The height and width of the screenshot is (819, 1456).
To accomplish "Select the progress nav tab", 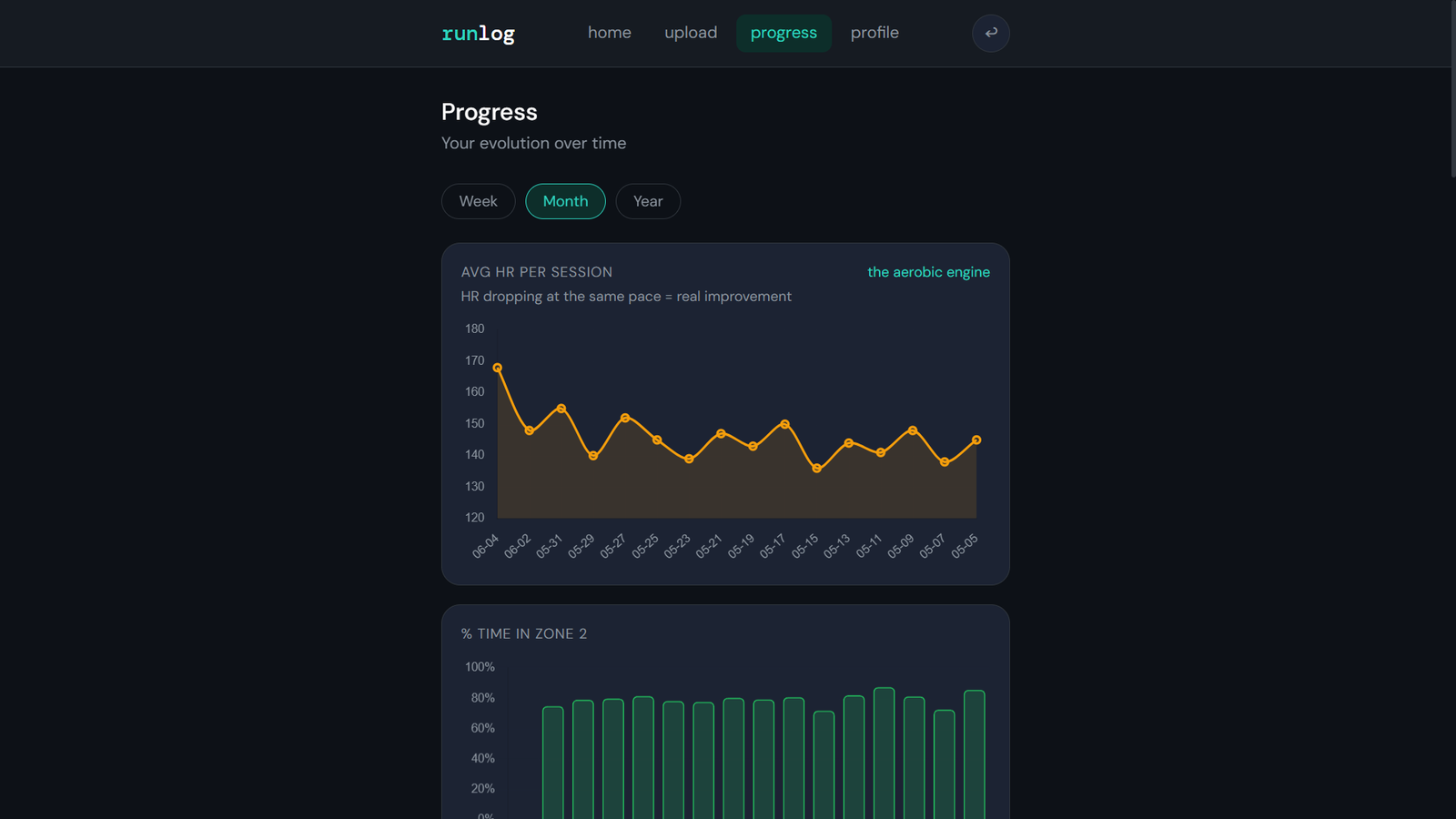I will [x=784, y=33].
